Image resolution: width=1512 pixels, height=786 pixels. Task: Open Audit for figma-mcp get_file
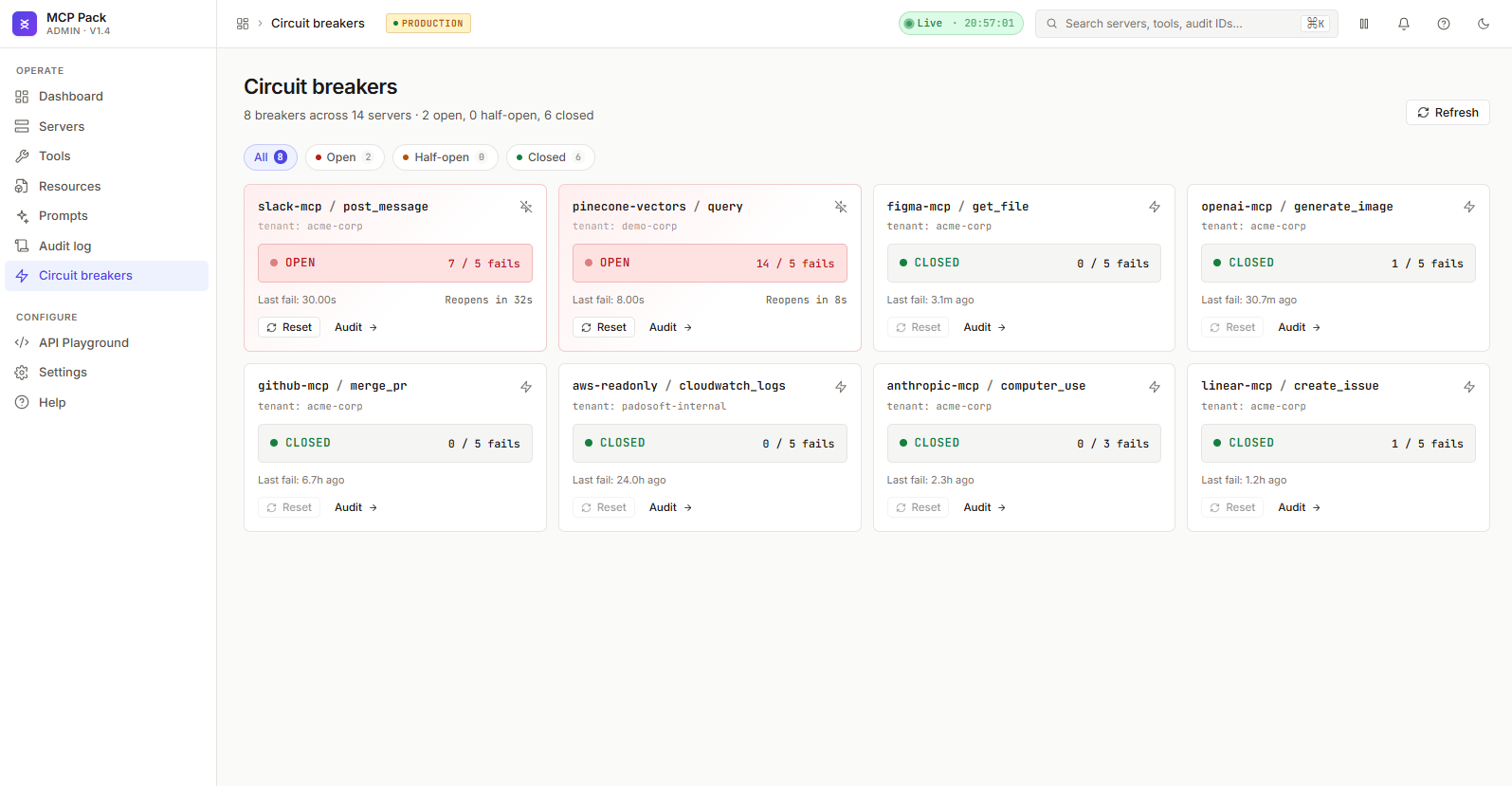[x=985, y=327]
